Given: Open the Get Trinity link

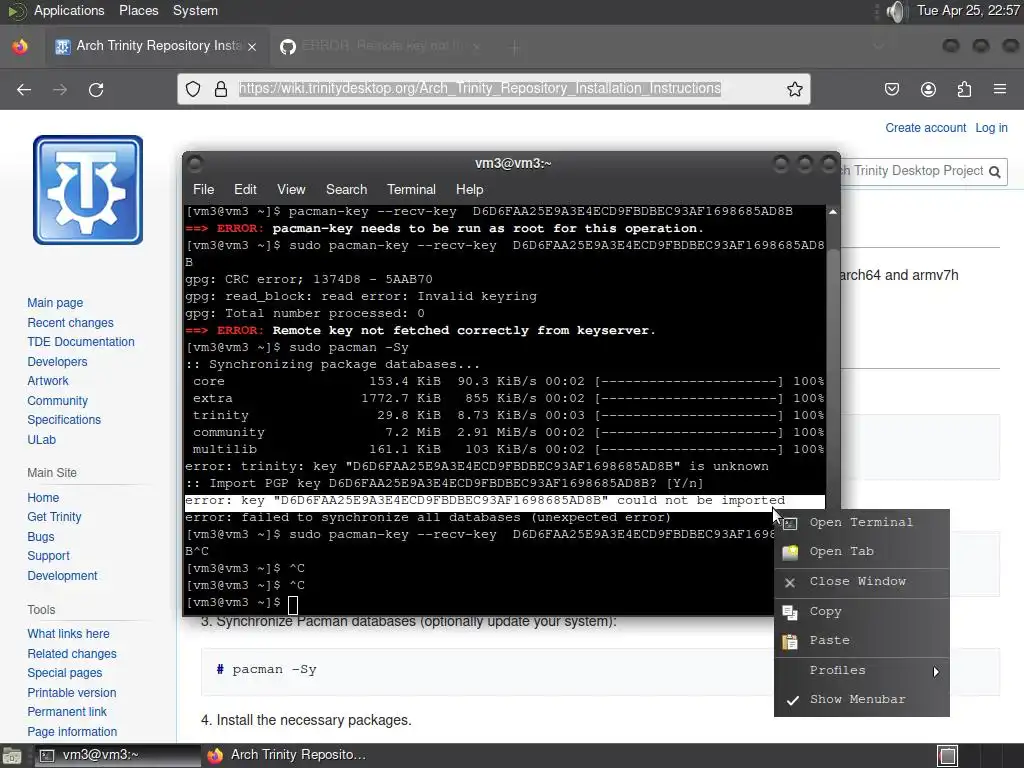Looking at the screenshot, I should (x=54, y=517).
